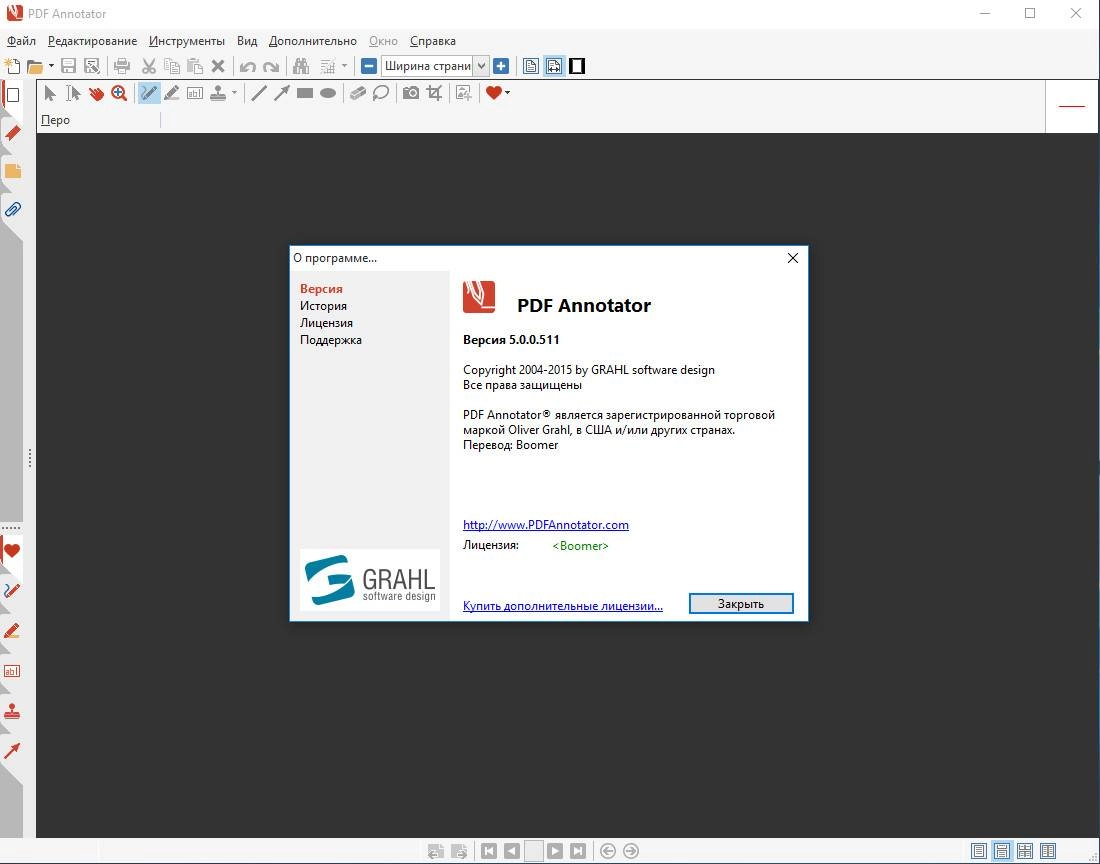Open a file with the folder icon
This screenshot has height=864, width=1100.
coord(34,66)
